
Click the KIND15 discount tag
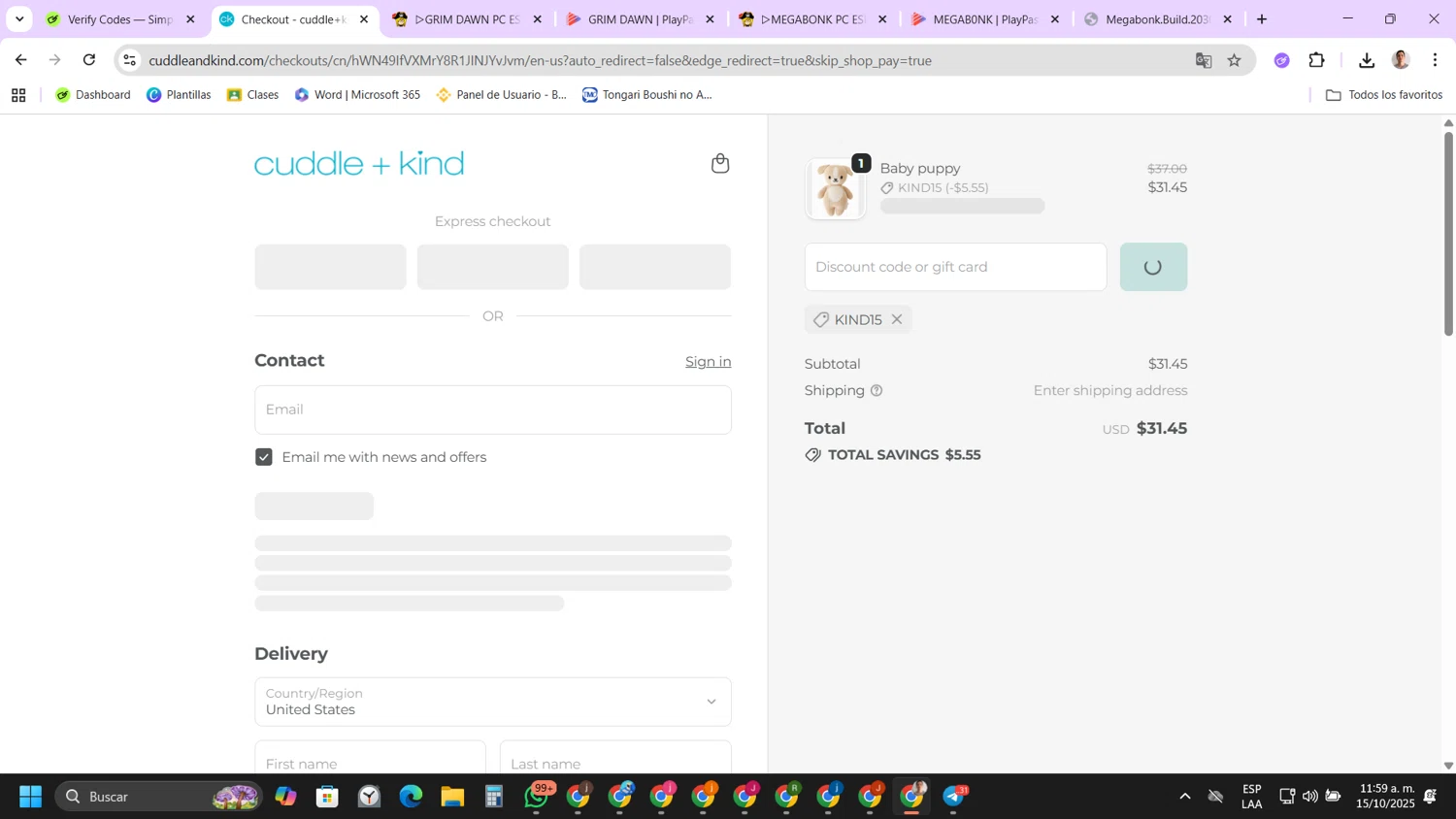[858, 319]
